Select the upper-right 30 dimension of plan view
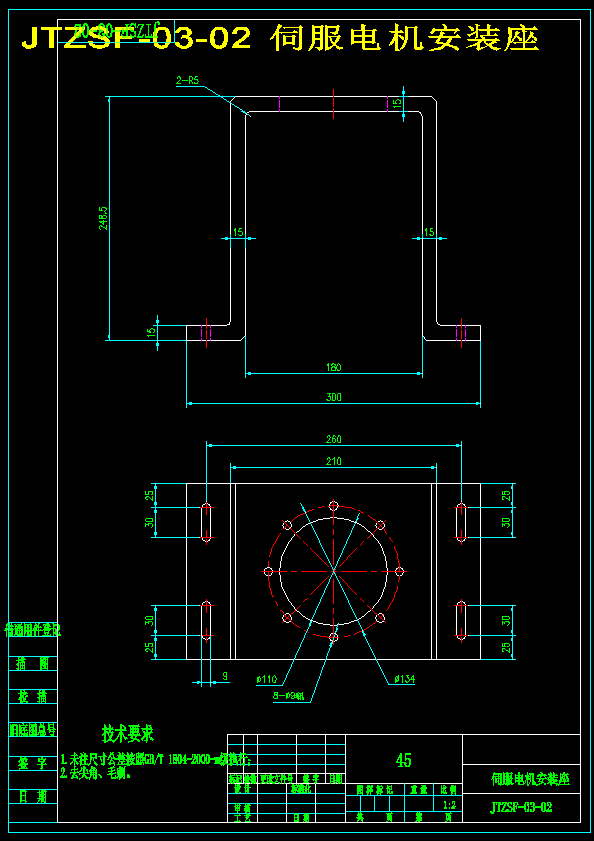594x841 pixels. (505, 522)
